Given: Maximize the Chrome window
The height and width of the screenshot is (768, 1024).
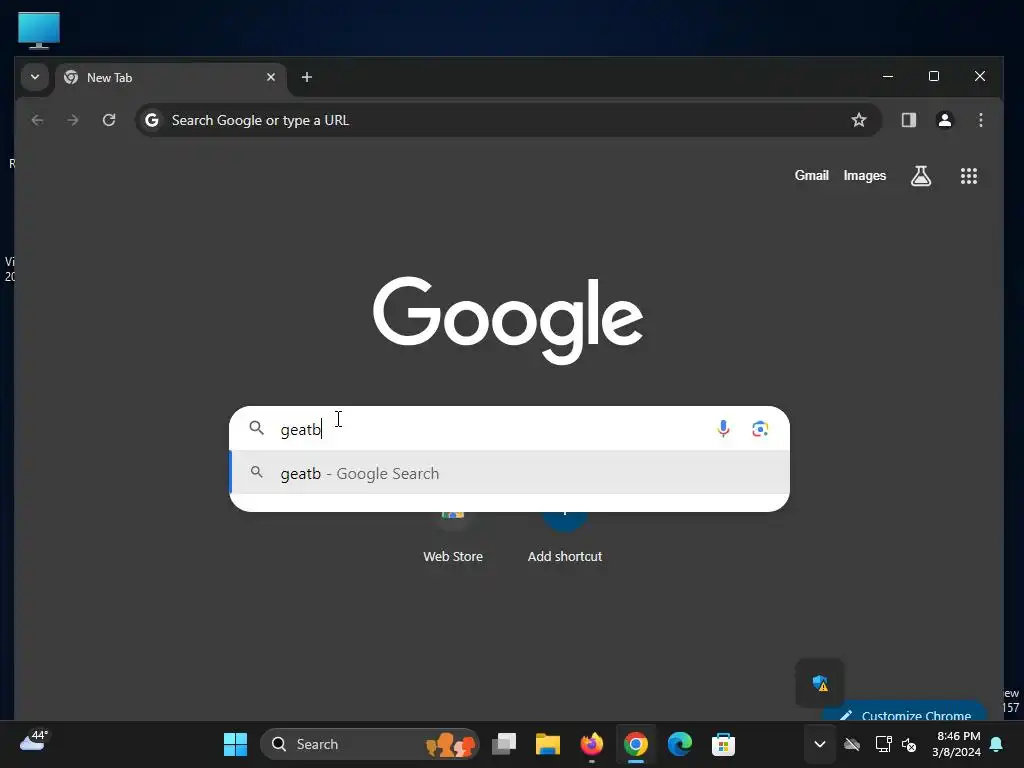Looking at the screenshot, I should click(934, 76).
